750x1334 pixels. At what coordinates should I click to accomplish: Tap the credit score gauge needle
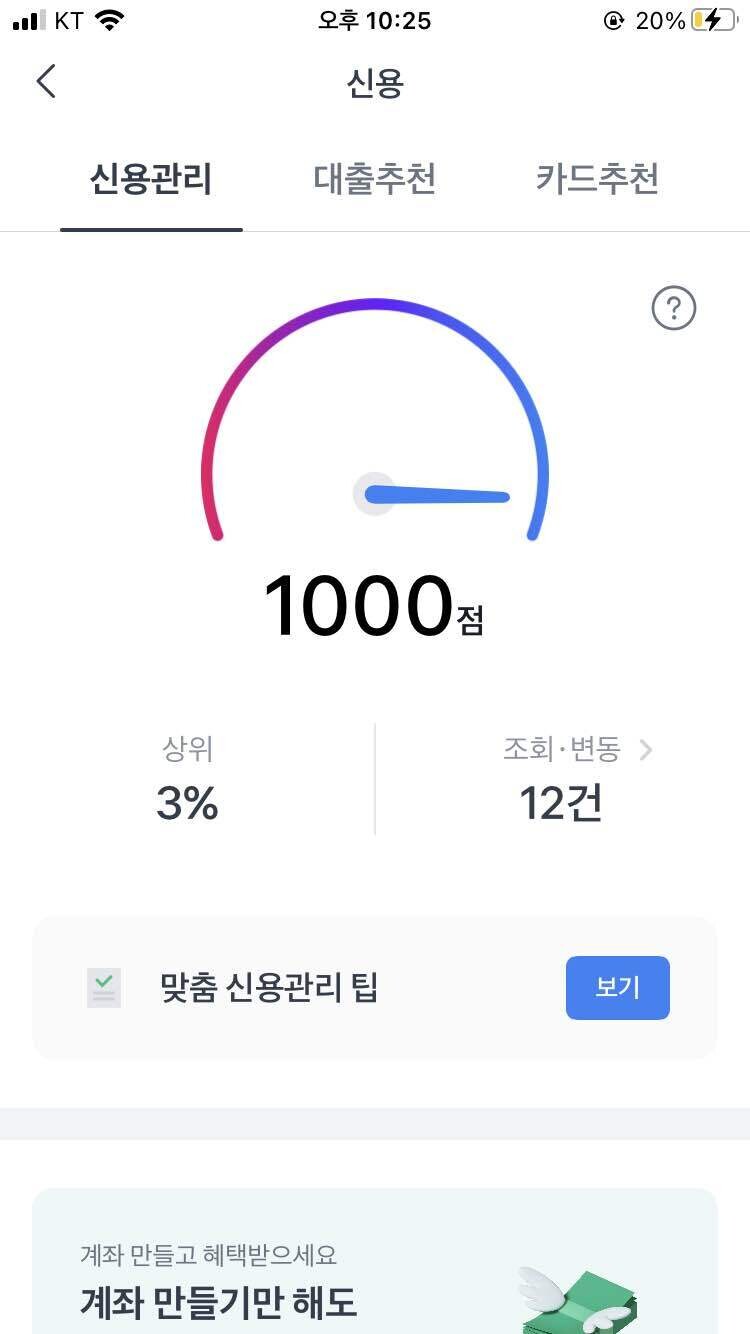[x=438, y=494]
